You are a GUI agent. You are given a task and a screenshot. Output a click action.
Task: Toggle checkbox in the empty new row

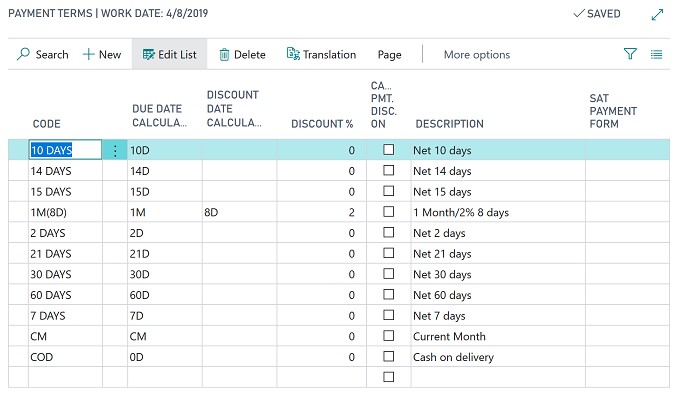coord(389,377)
